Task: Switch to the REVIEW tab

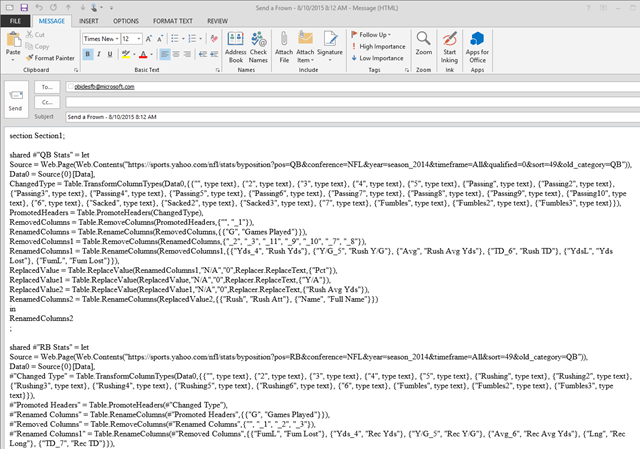Action: 218,21
